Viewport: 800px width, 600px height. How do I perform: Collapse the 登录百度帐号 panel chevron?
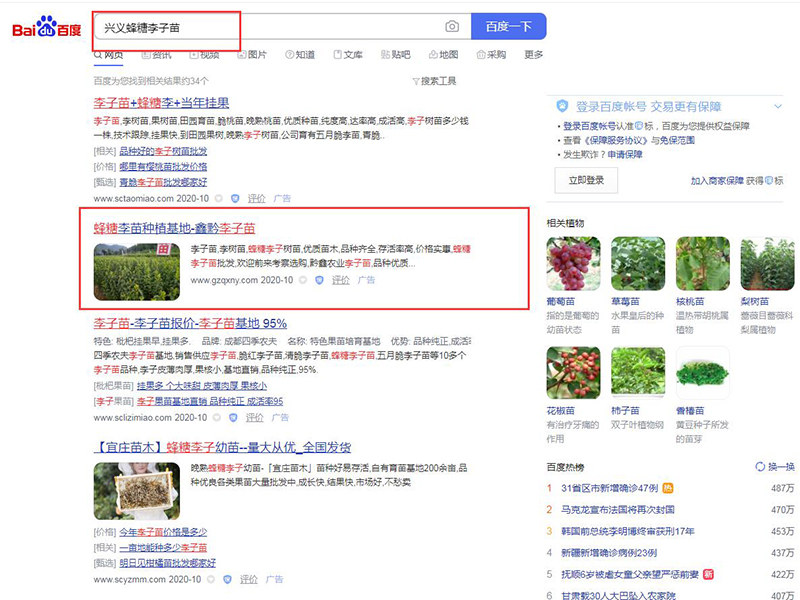pyautogui.click(x=778, y=107)
